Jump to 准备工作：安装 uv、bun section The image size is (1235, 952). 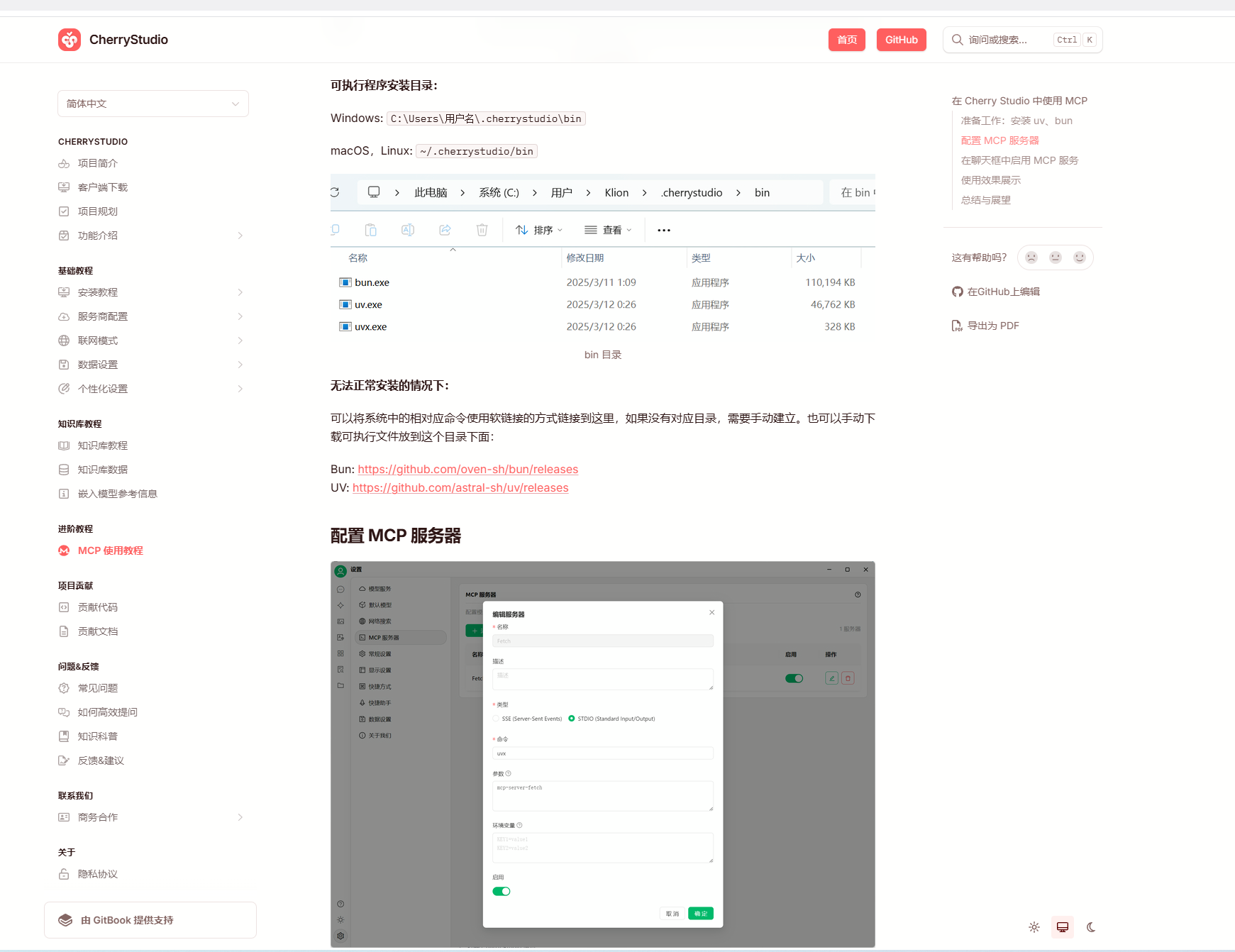[x=1017, y=121]
